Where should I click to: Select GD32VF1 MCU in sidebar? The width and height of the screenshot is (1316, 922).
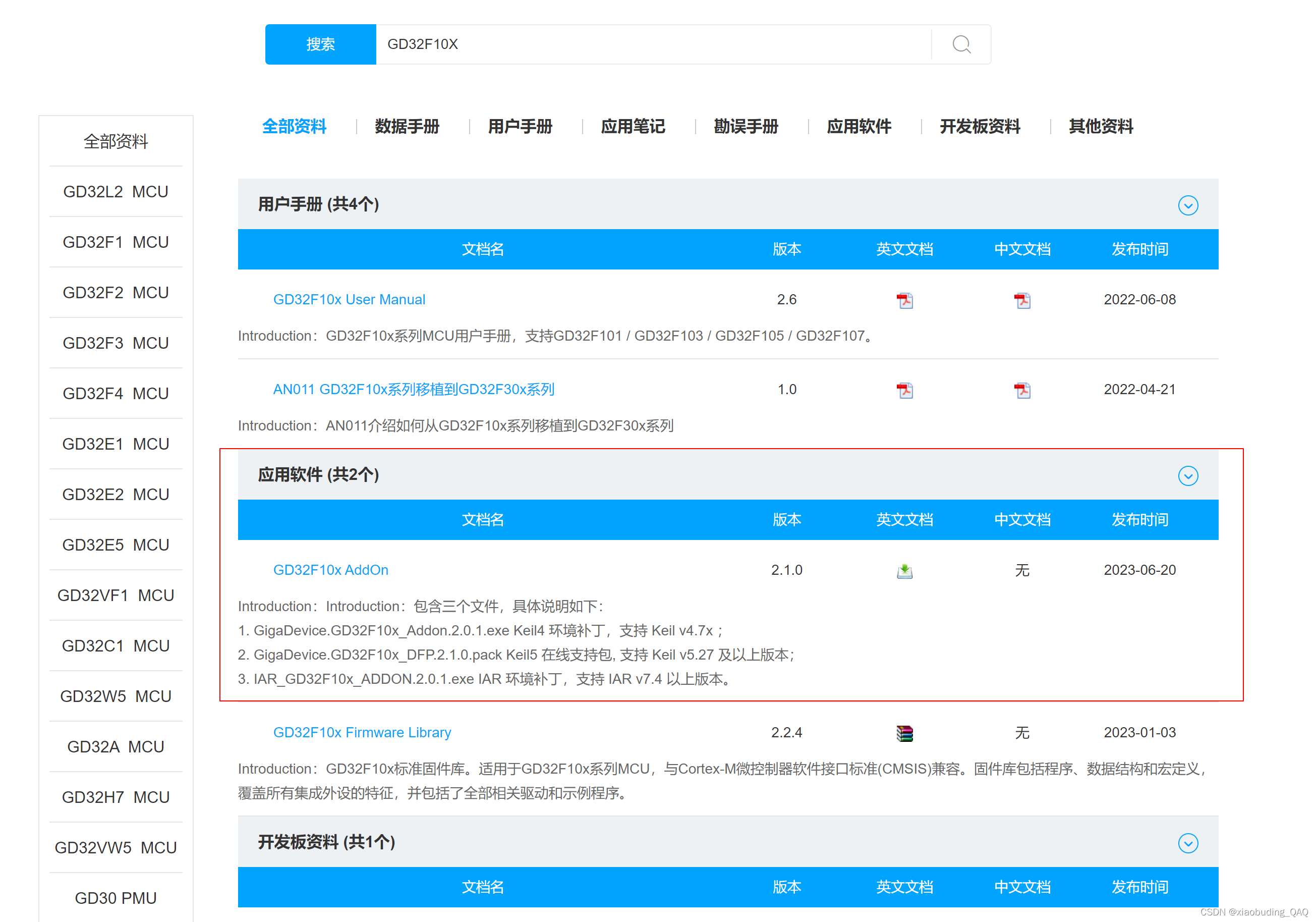(116, 595)
